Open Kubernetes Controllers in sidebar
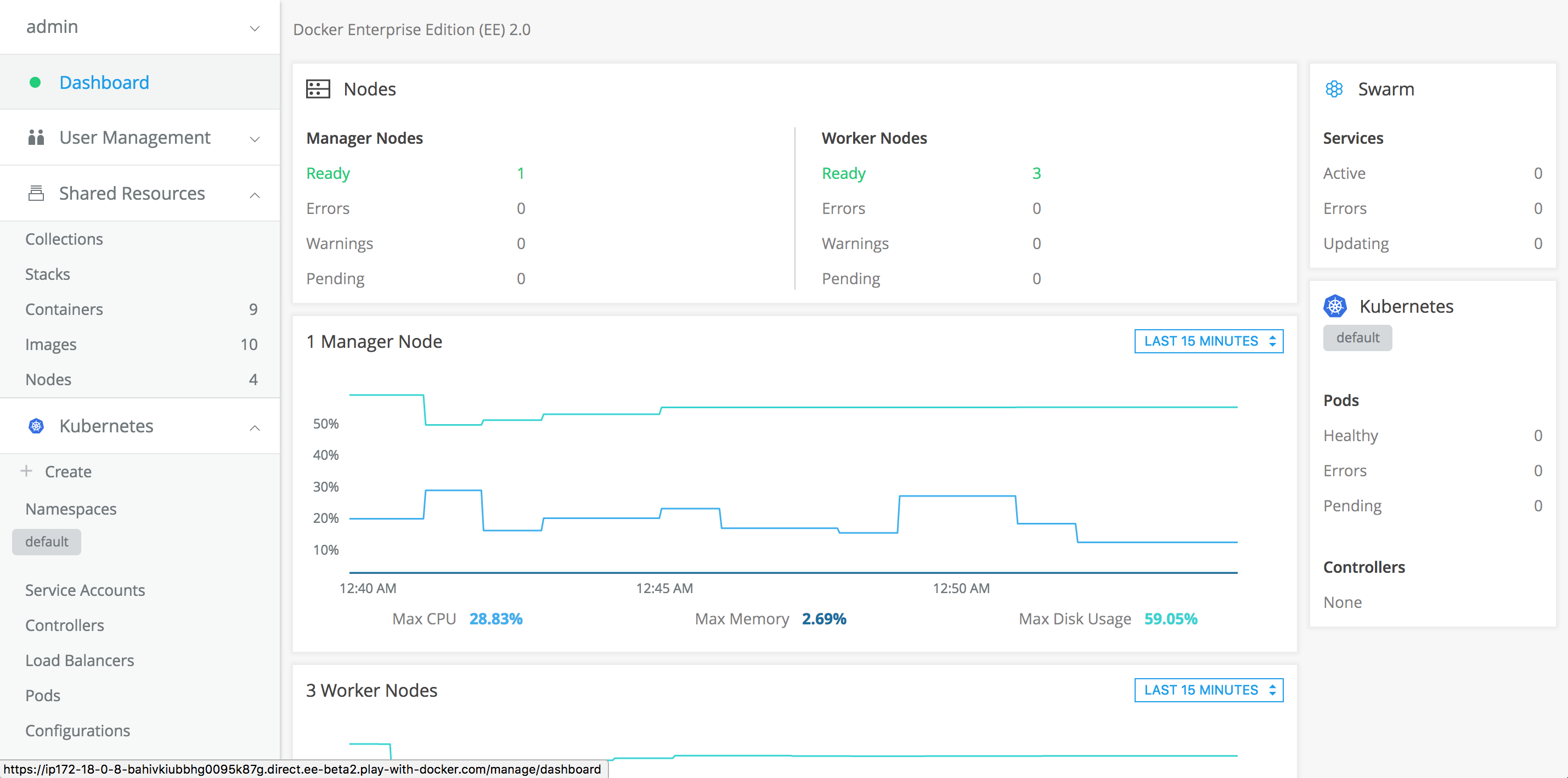1568x778 pixels. tap(65, 625)
